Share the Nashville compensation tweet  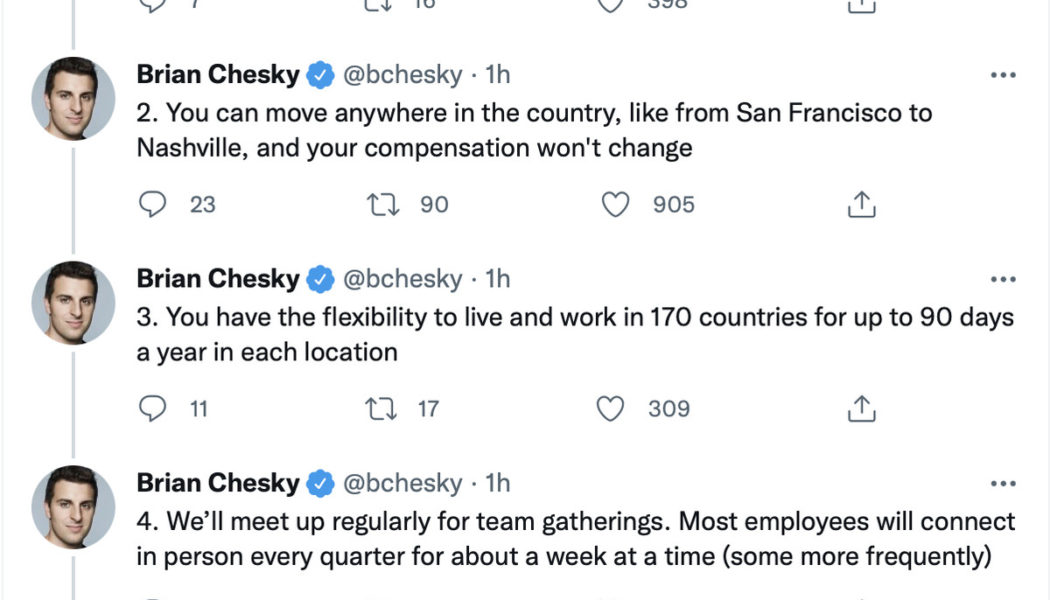tap(861, 205)
